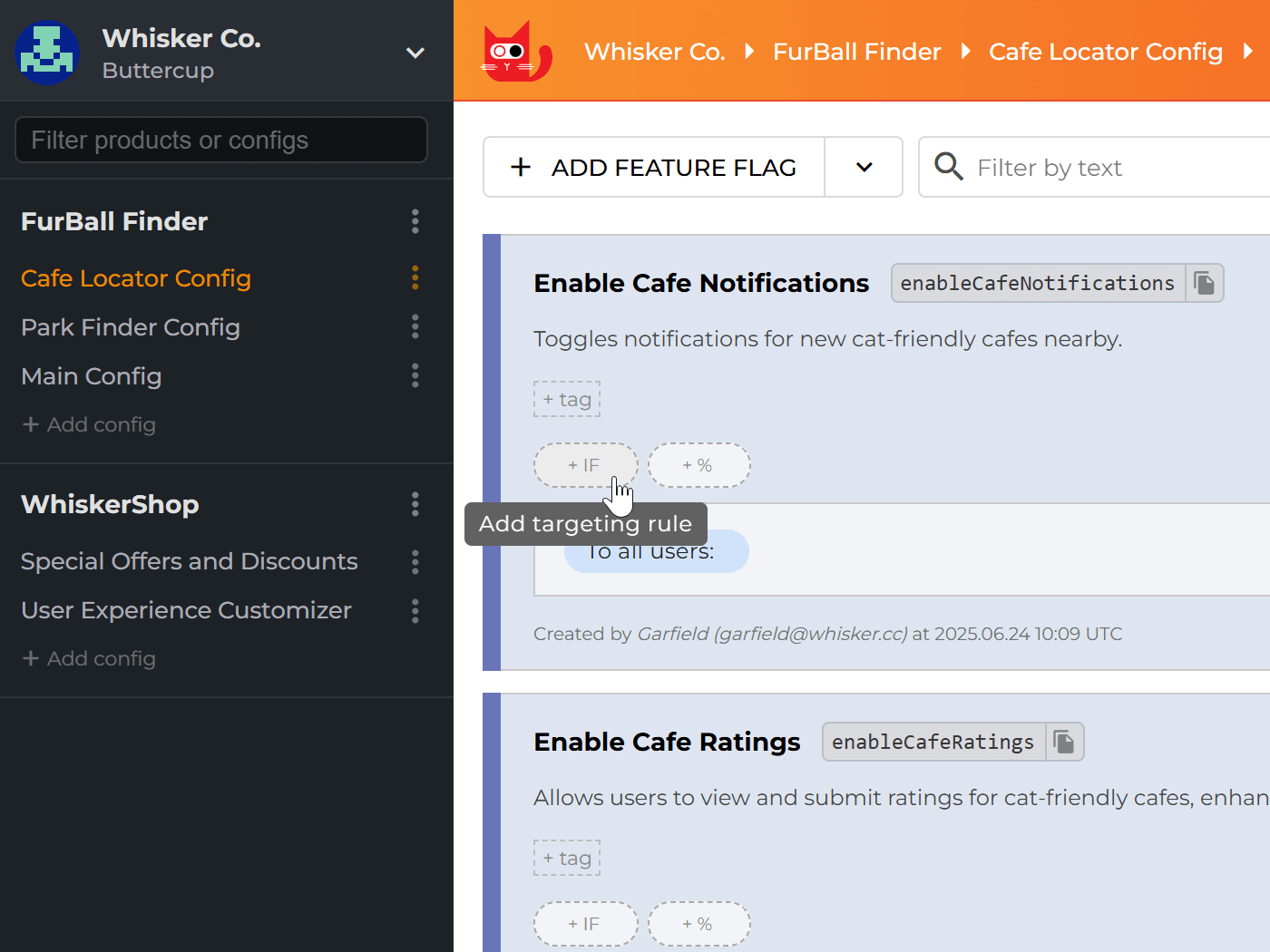The image size is (1270, 952).
Task: Add percentage option to Enable Cafe Ratings
Action: tap(698, 924)
